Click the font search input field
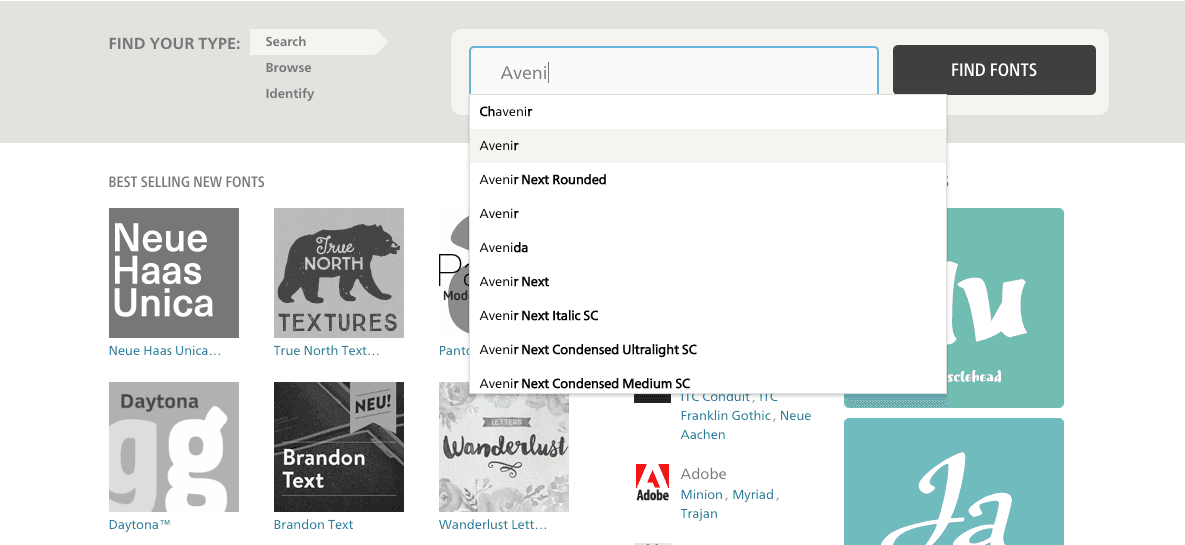1185x545 pixels. (x=673, y=73)
